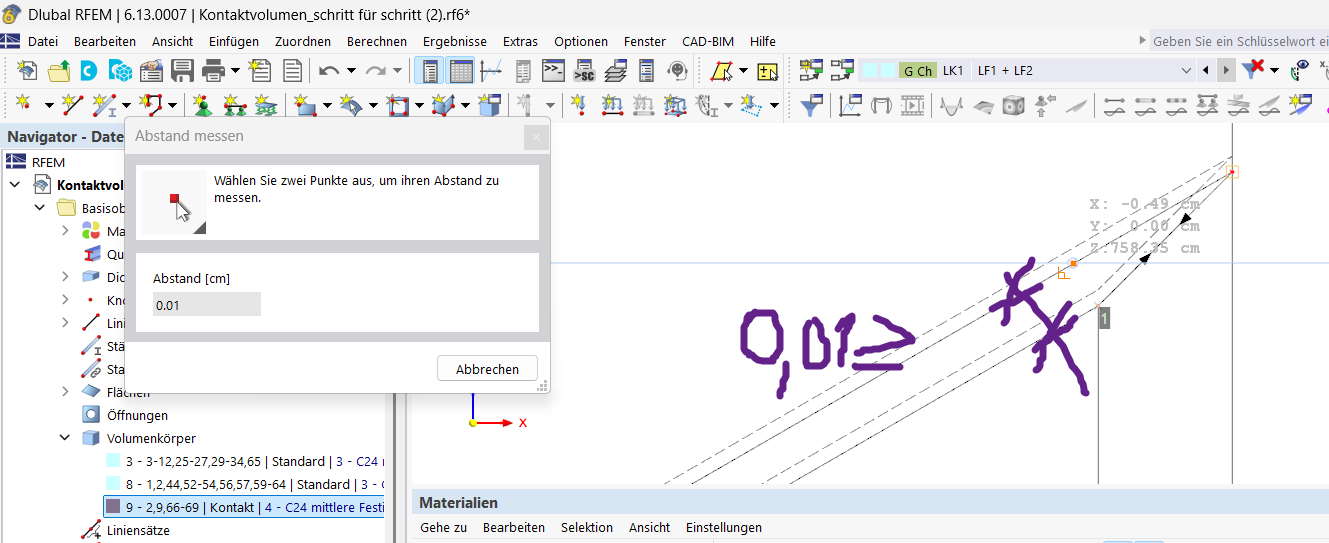
Task: Toggle the eye visibility icon in toolbar
Action: (1301, 70)
